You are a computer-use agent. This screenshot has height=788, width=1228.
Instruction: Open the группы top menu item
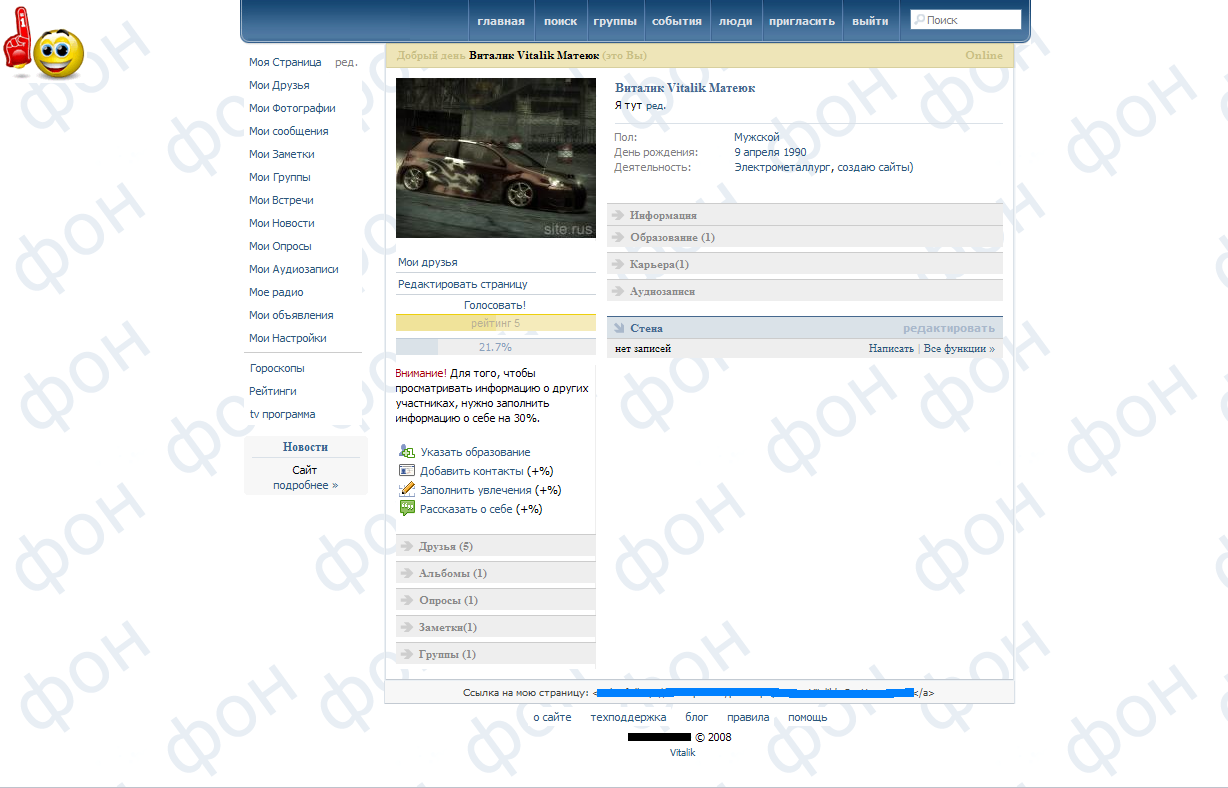pos(616,21)
